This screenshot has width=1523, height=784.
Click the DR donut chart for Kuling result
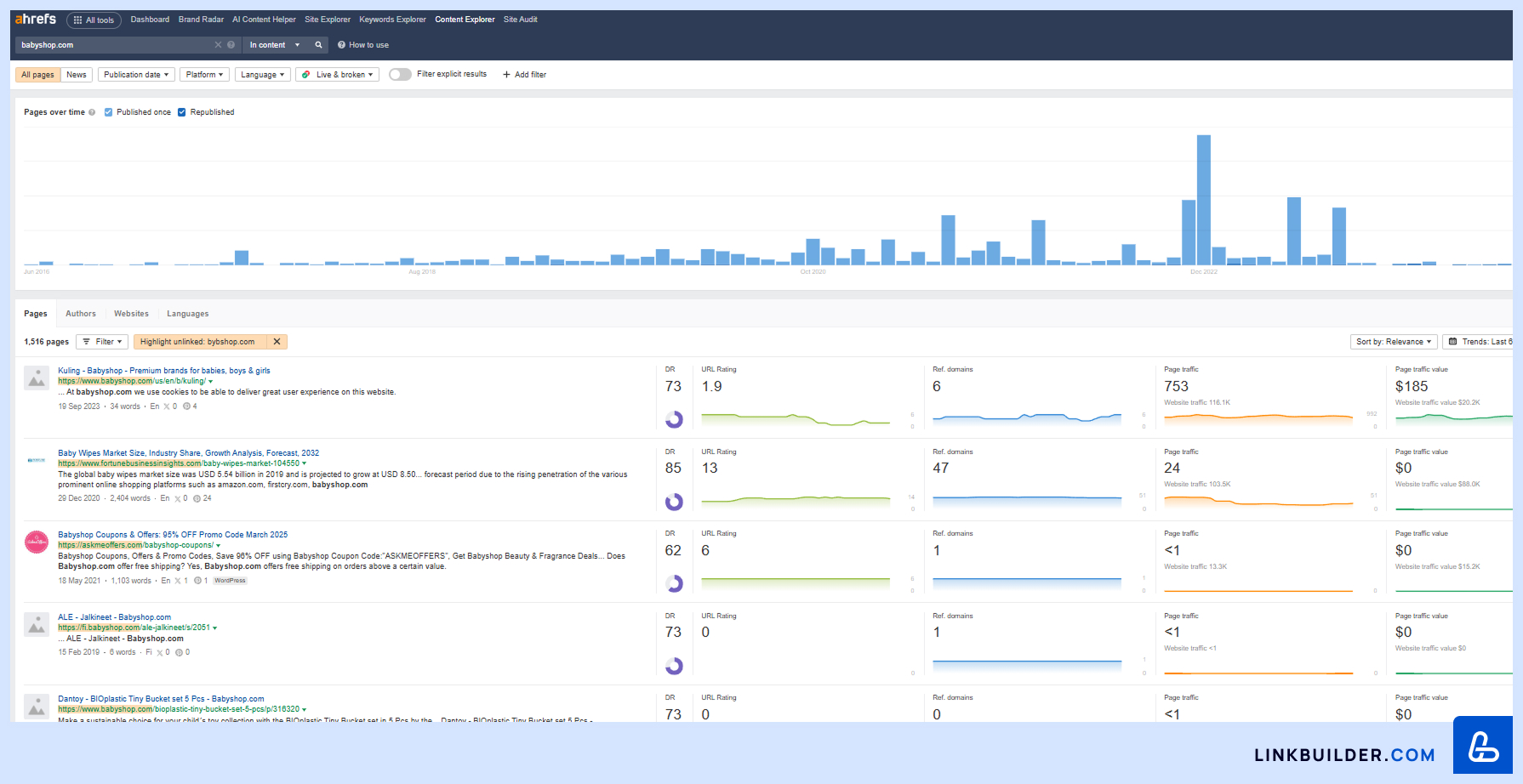(x=674, y=419)
